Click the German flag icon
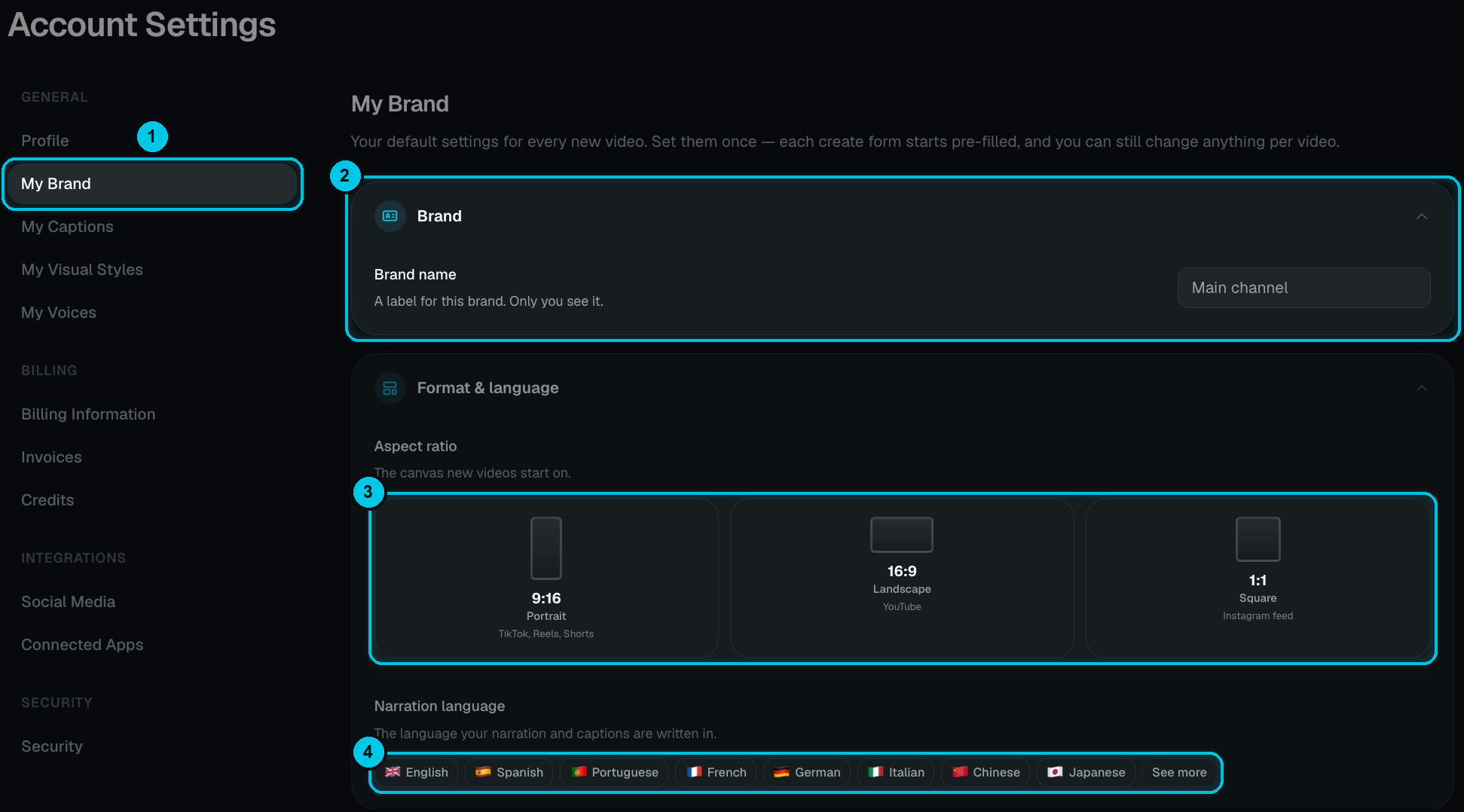The width and height of the screenshot is (1464, 812). point(781,772)
